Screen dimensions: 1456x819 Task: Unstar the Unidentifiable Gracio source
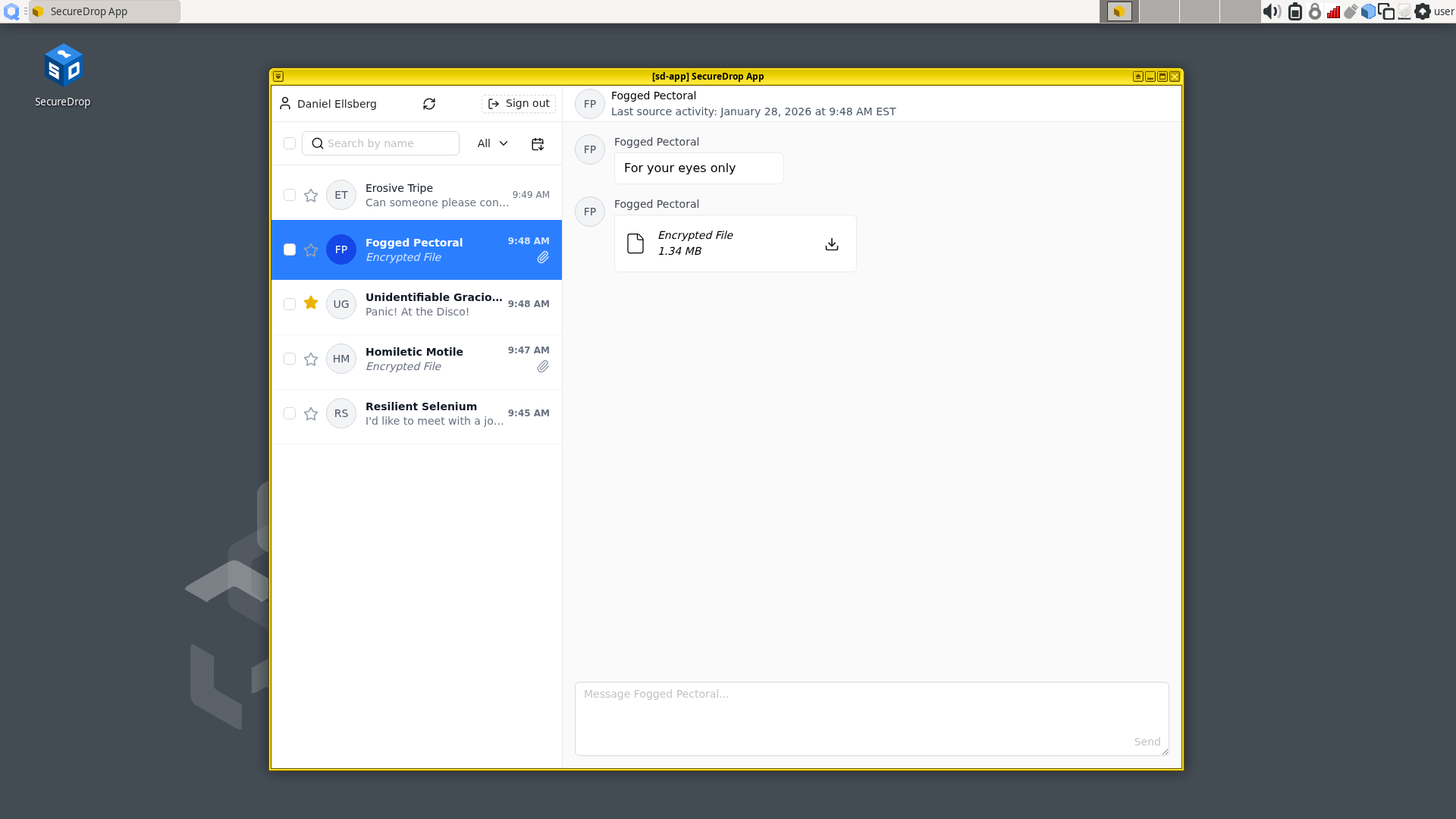[311, 303]
